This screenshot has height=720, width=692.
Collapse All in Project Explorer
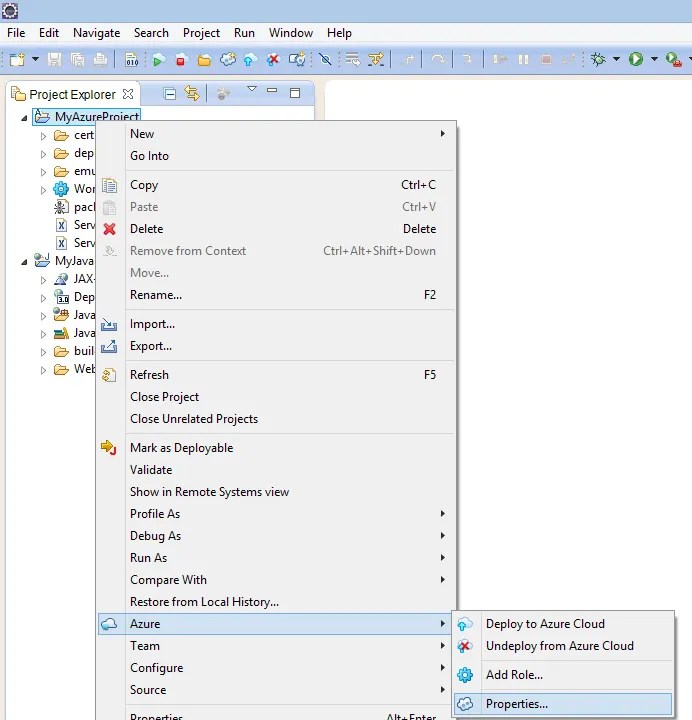pos(170,94)
